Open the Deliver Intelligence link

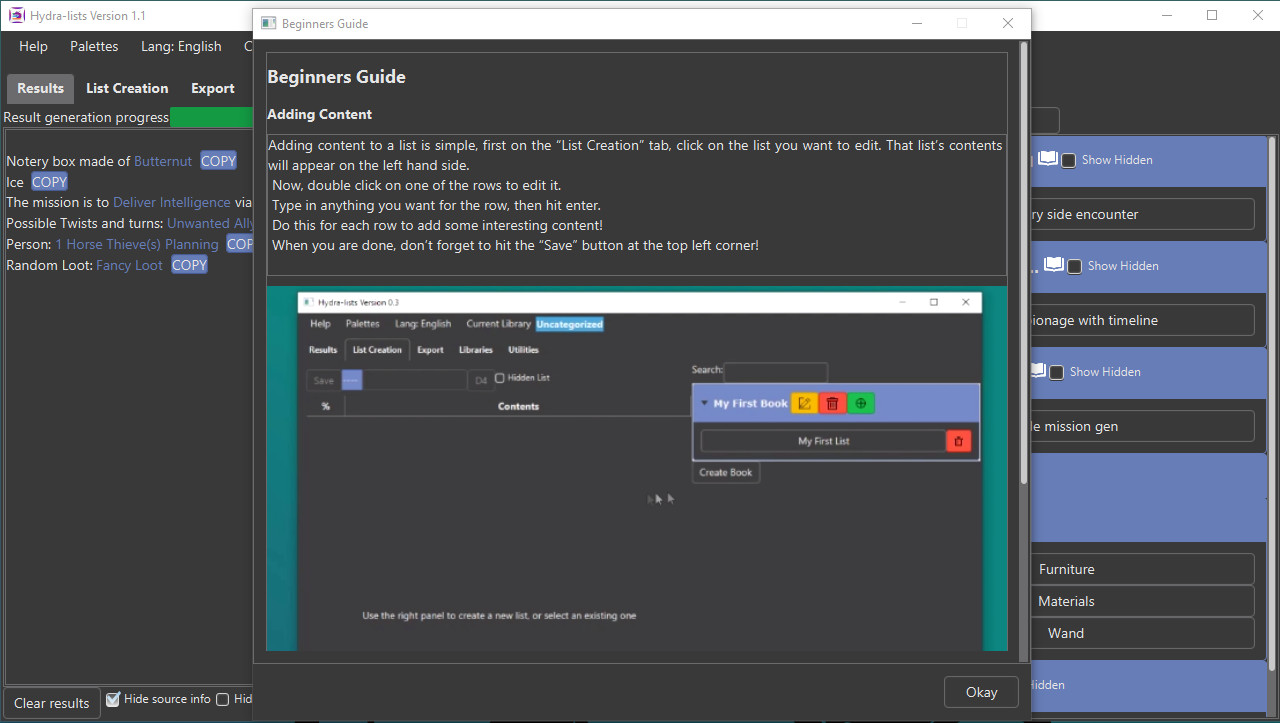[x=171, y=202]
